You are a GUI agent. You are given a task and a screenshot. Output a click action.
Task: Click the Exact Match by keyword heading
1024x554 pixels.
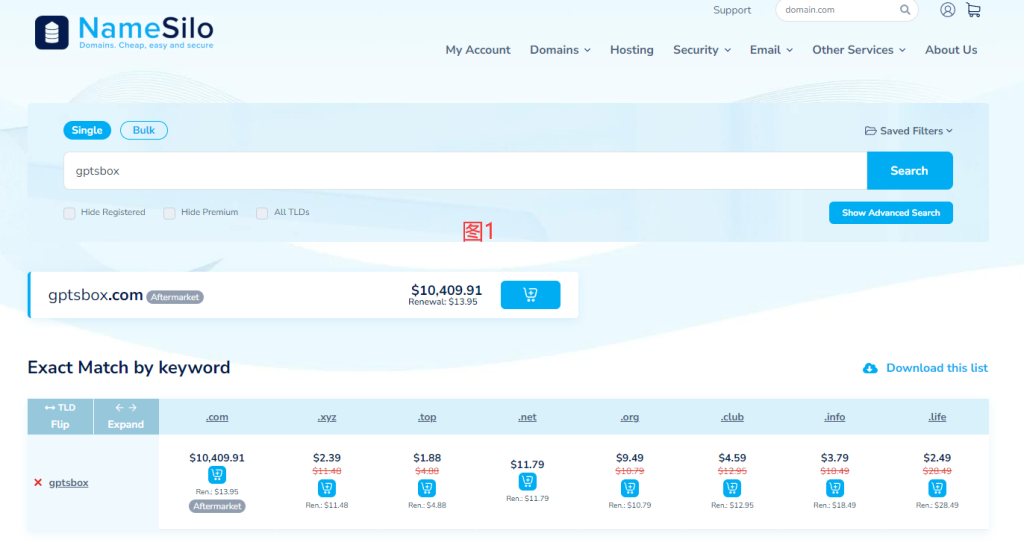pos(129,367)
